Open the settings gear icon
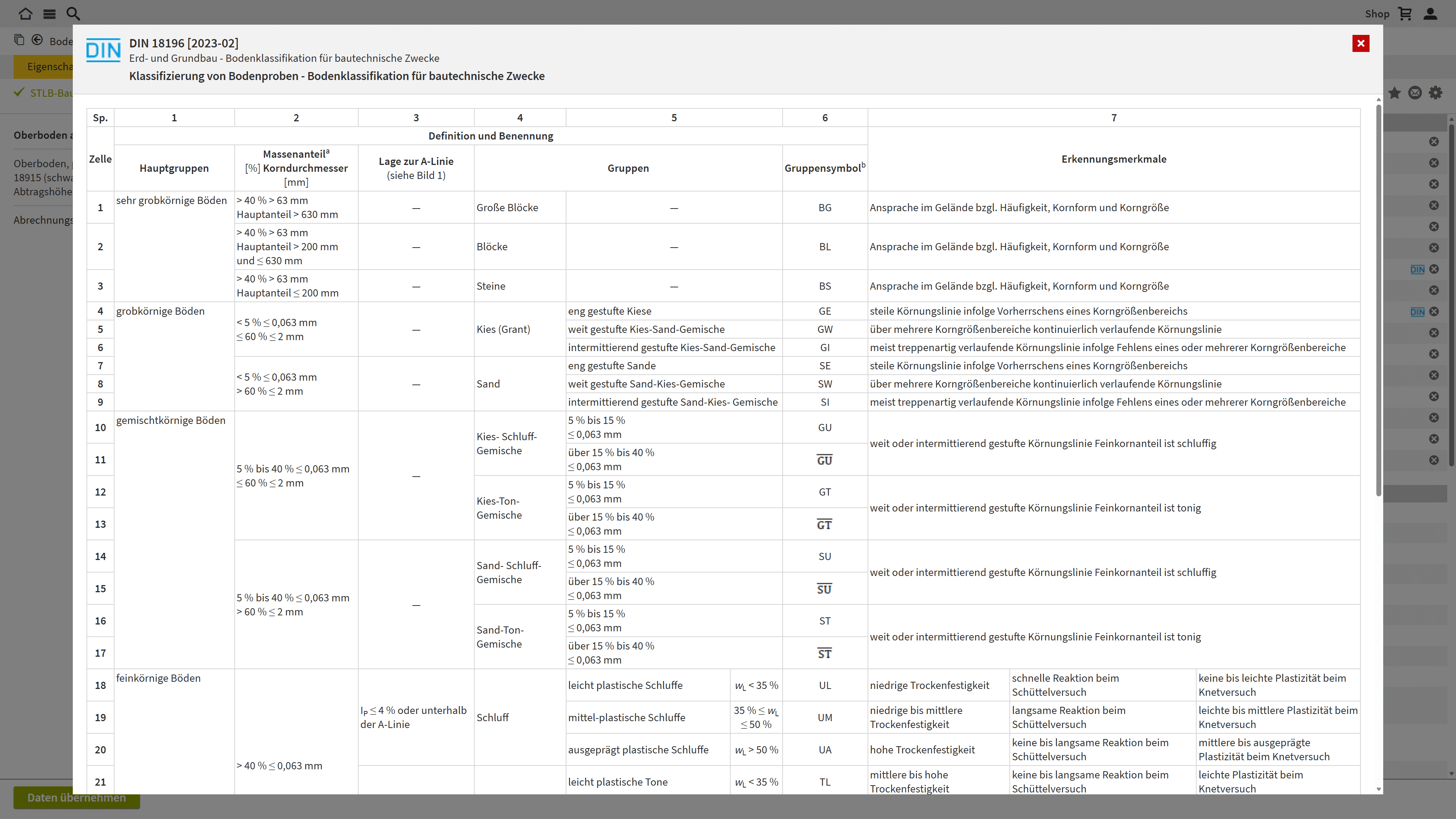The image size is (1456, 819). (1436, 93)
